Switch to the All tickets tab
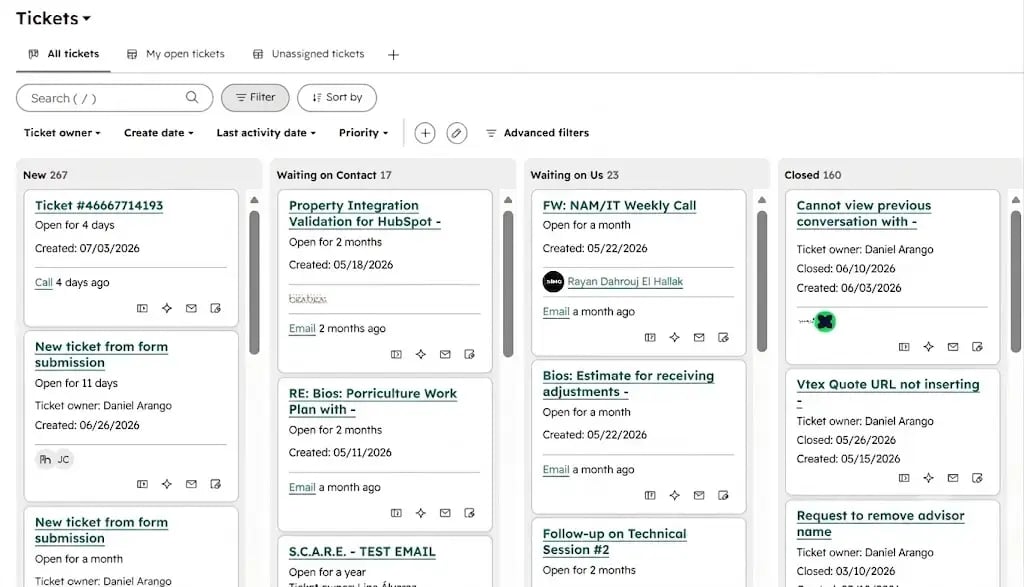This screenshot has width=1024, height=587. pos(64,54)
